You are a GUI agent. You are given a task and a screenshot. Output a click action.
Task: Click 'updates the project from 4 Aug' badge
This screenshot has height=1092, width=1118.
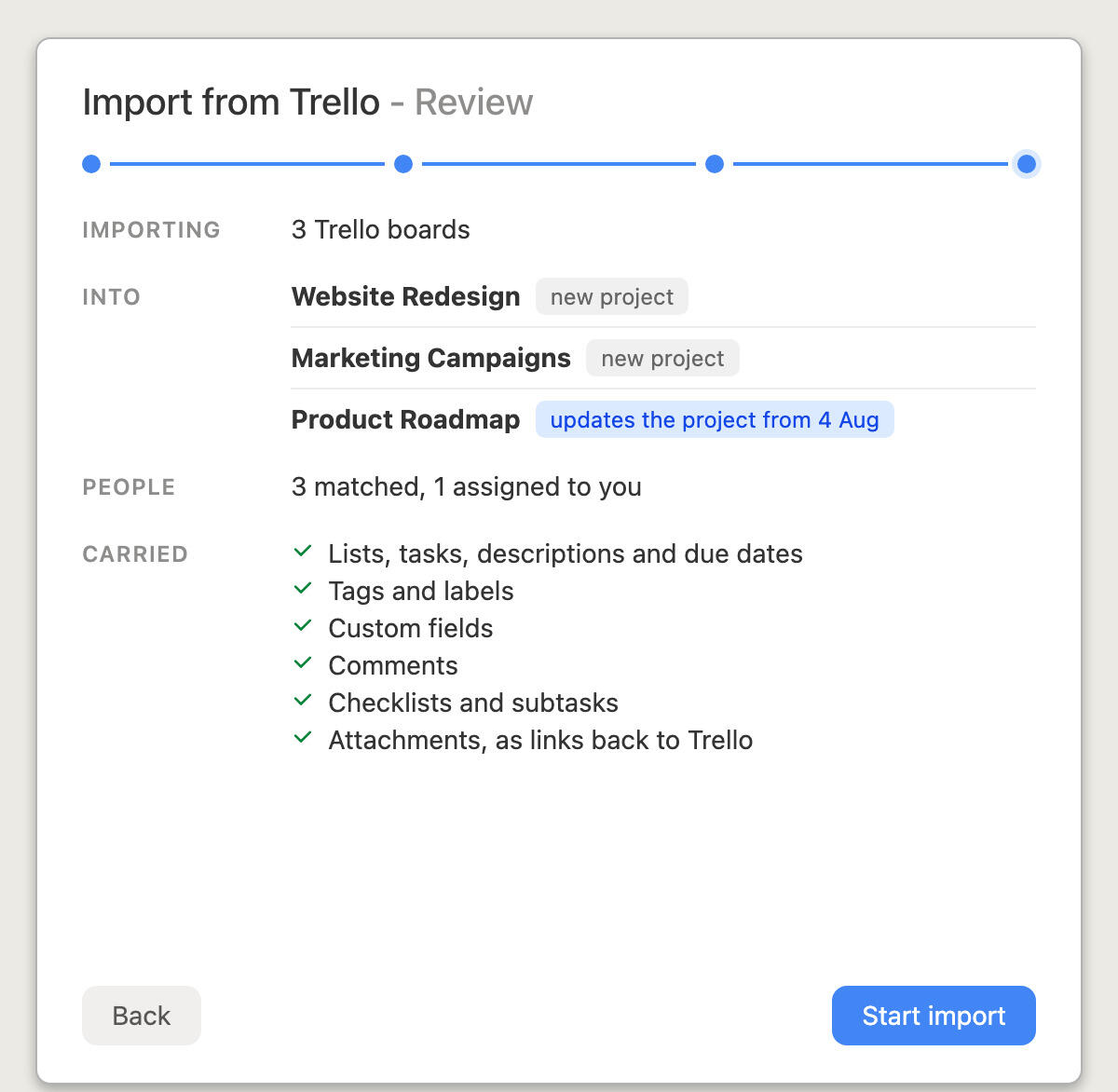pos(715,420)
